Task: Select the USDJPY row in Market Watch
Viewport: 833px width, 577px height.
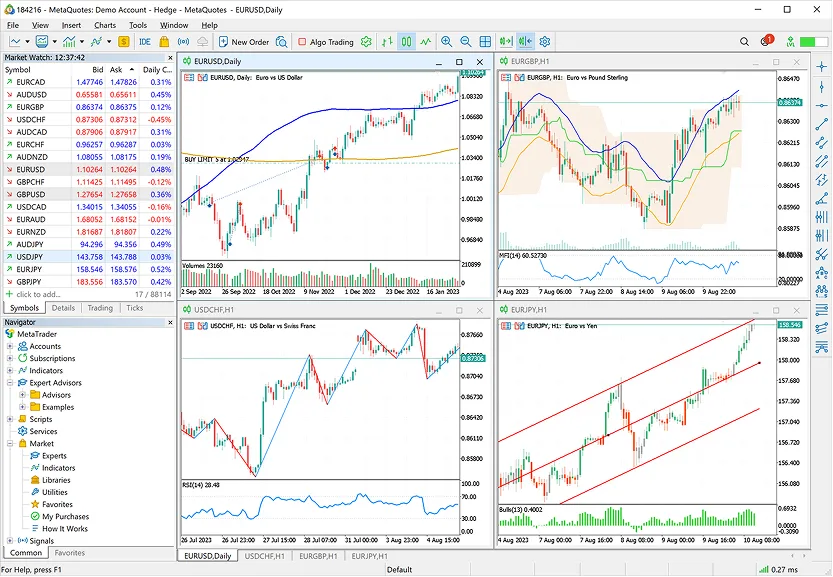Action: coord(88,257)
